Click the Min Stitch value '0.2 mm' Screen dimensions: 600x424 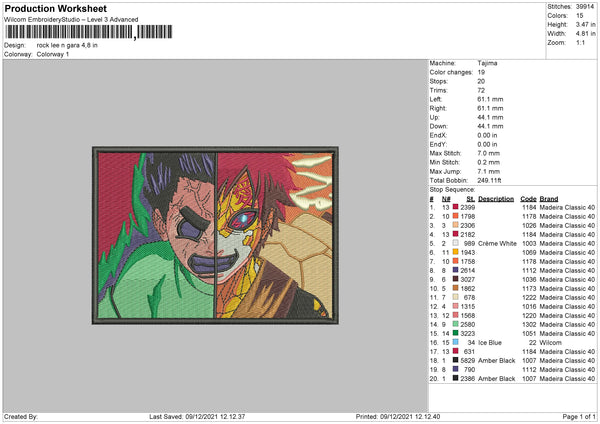pyautogui.click(x=489, y=162)
